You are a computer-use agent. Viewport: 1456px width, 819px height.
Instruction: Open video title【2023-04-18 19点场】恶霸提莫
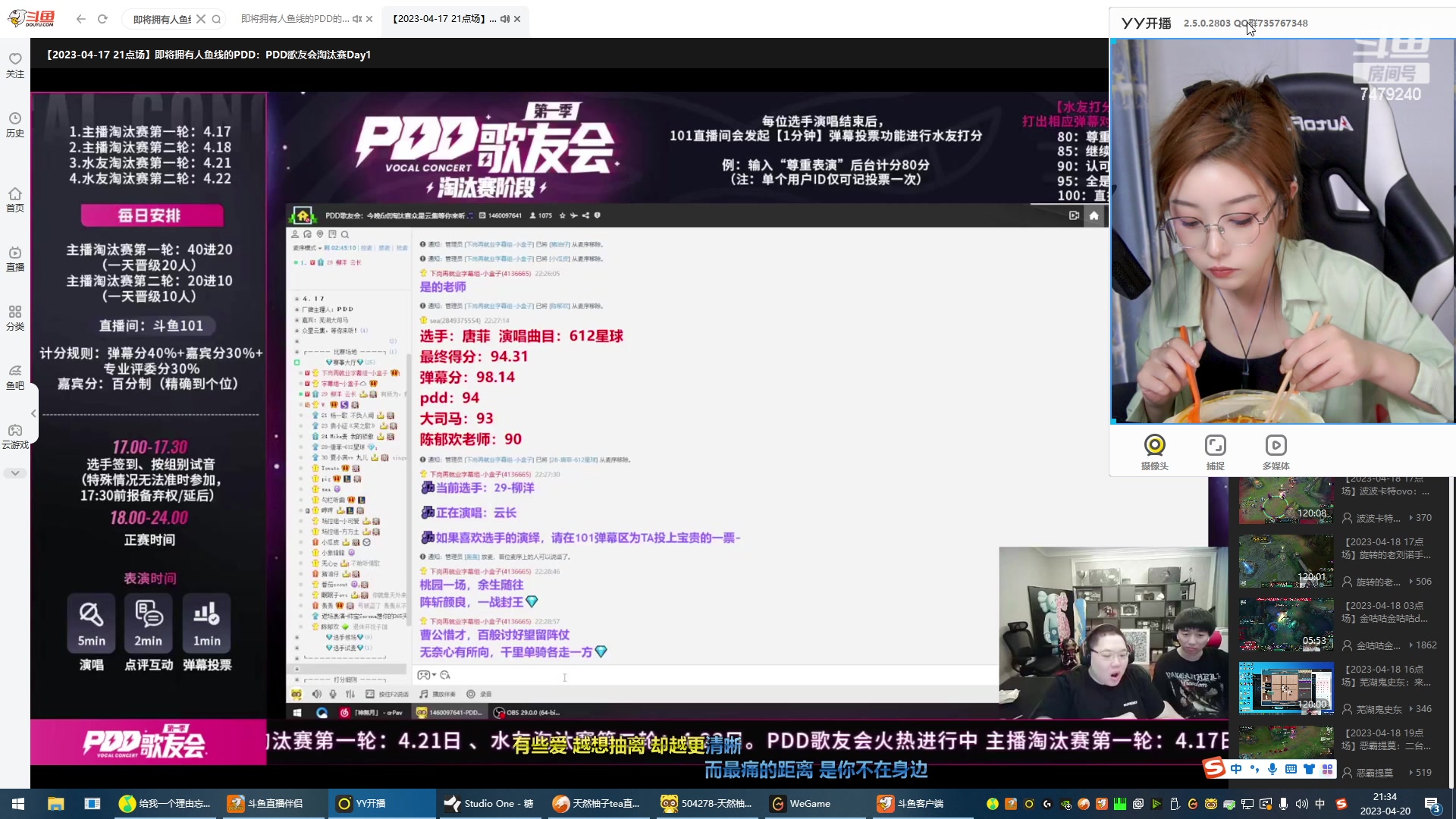point(1386,739)
